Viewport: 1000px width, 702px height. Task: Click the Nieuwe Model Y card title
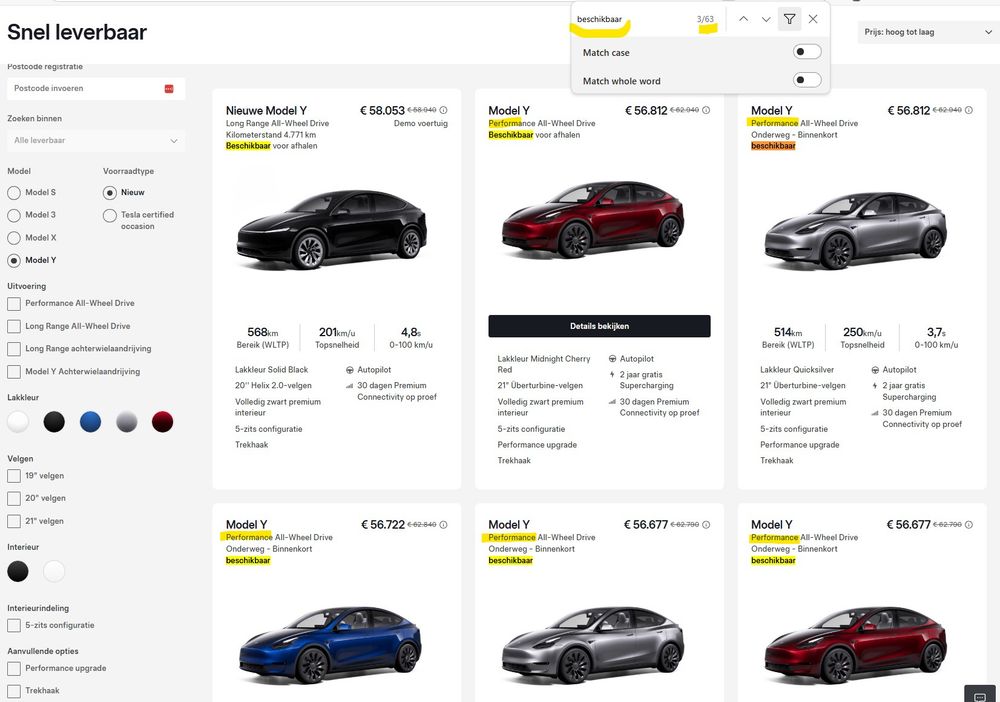266,110
